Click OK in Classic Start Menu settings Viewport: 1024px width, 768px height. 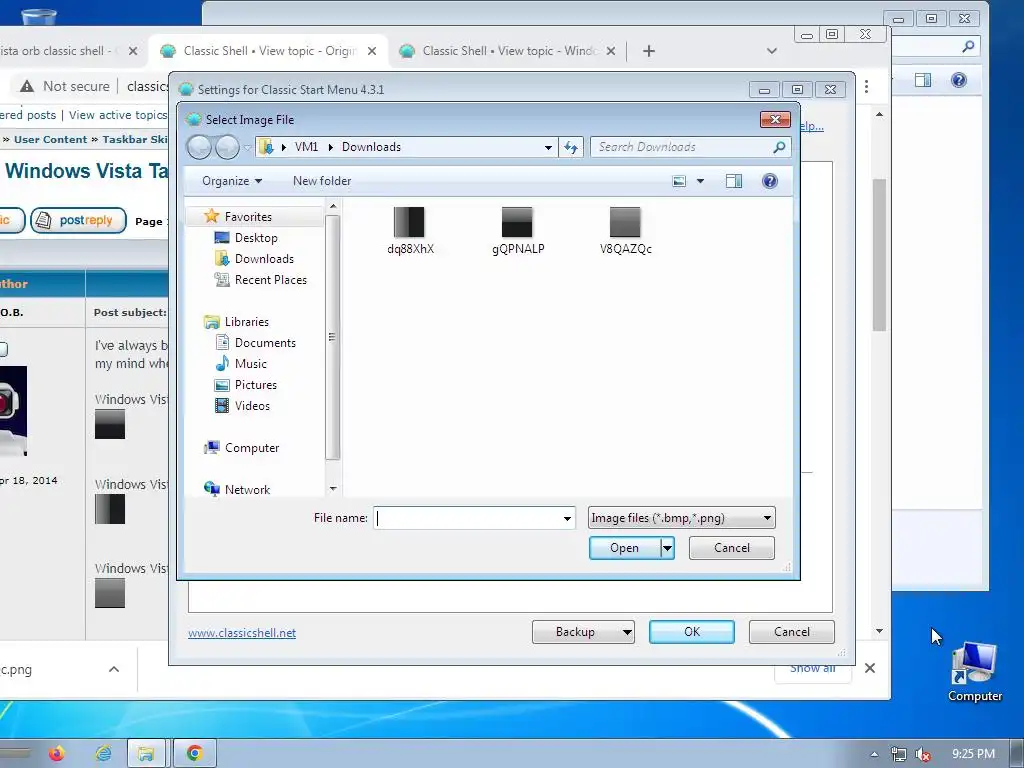tap(692, 632)
